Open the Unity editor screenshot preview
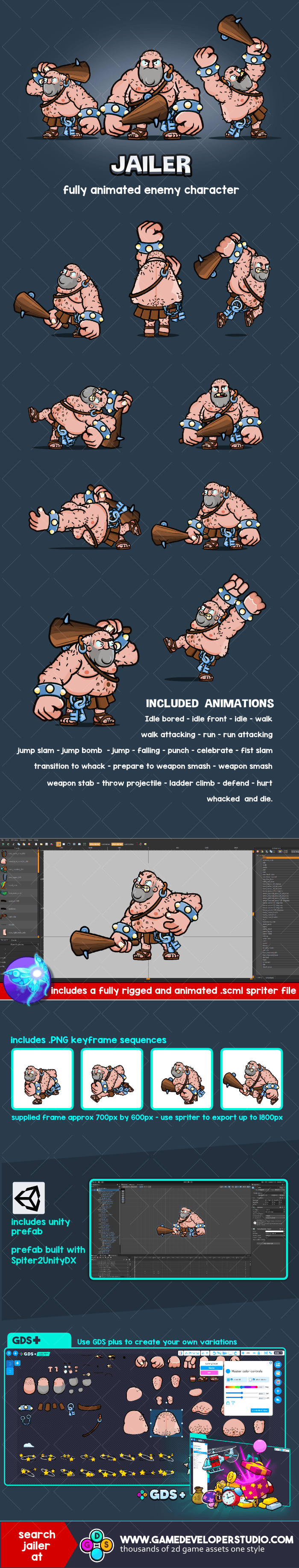Image resolution: width=299 pixels, height=1568 pixels. (188, 1228)
